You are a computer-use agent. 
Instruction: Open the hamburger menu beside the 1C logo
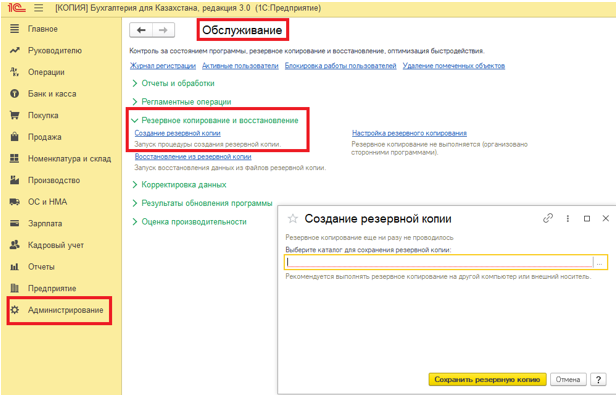point(38,8)
